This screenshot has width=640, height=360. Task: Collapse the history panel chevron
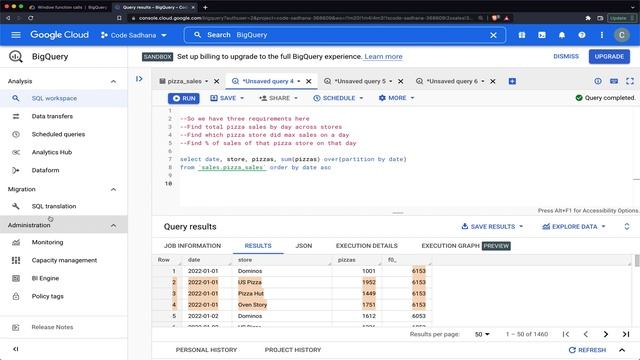click(x=622, y=350)
